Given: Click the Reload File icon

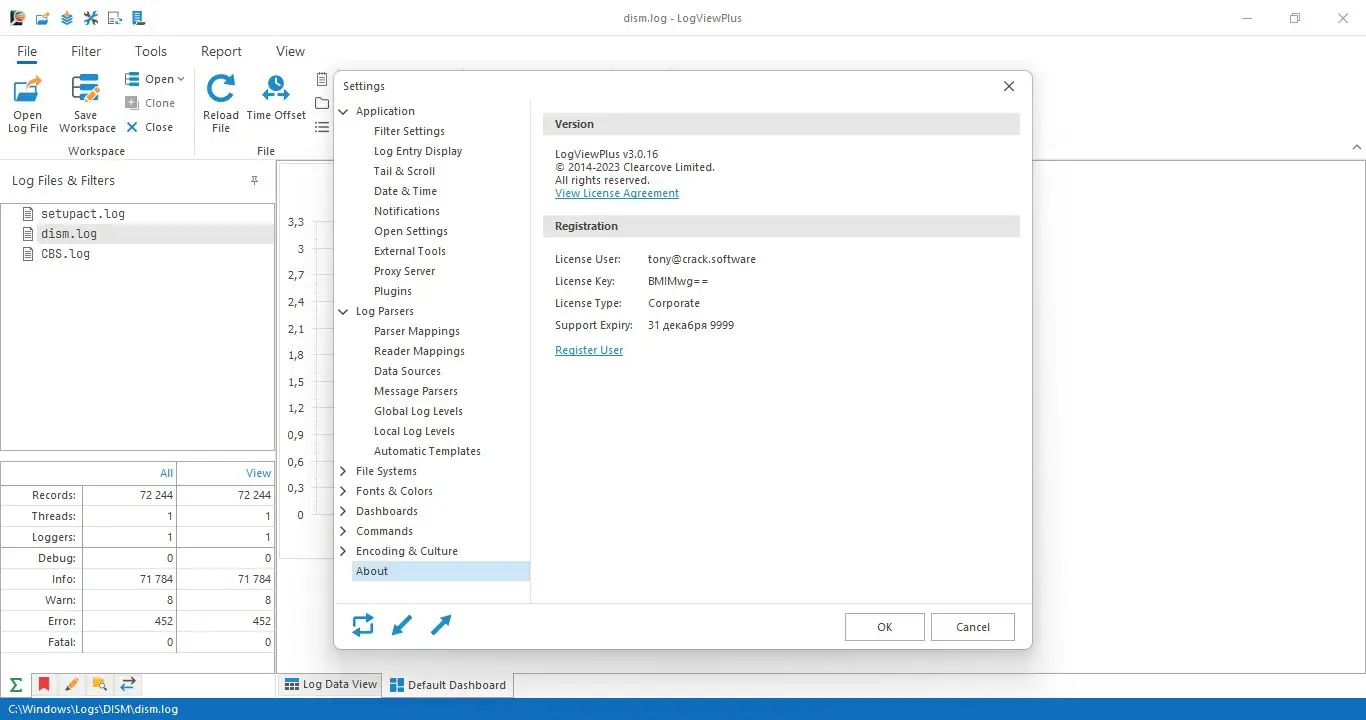Looking at the screenshot, I should tap(221, 89).
